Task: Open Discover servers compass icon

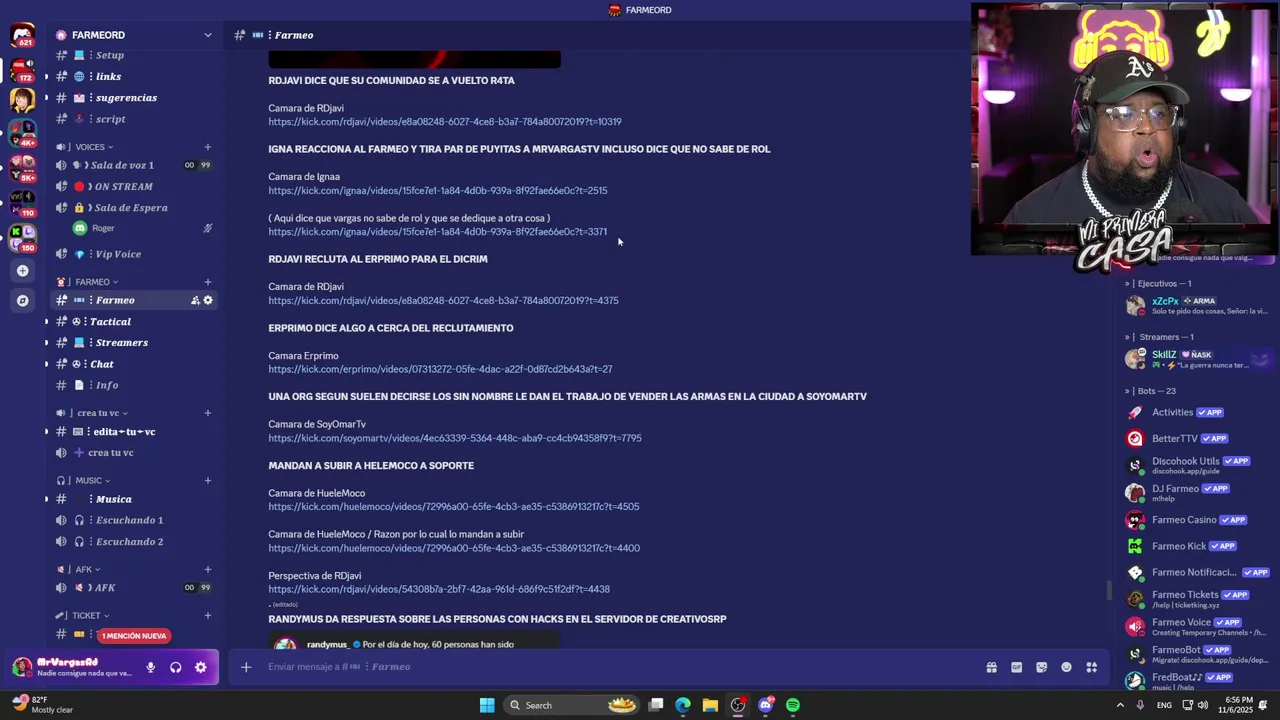Action: click(22, 300)
